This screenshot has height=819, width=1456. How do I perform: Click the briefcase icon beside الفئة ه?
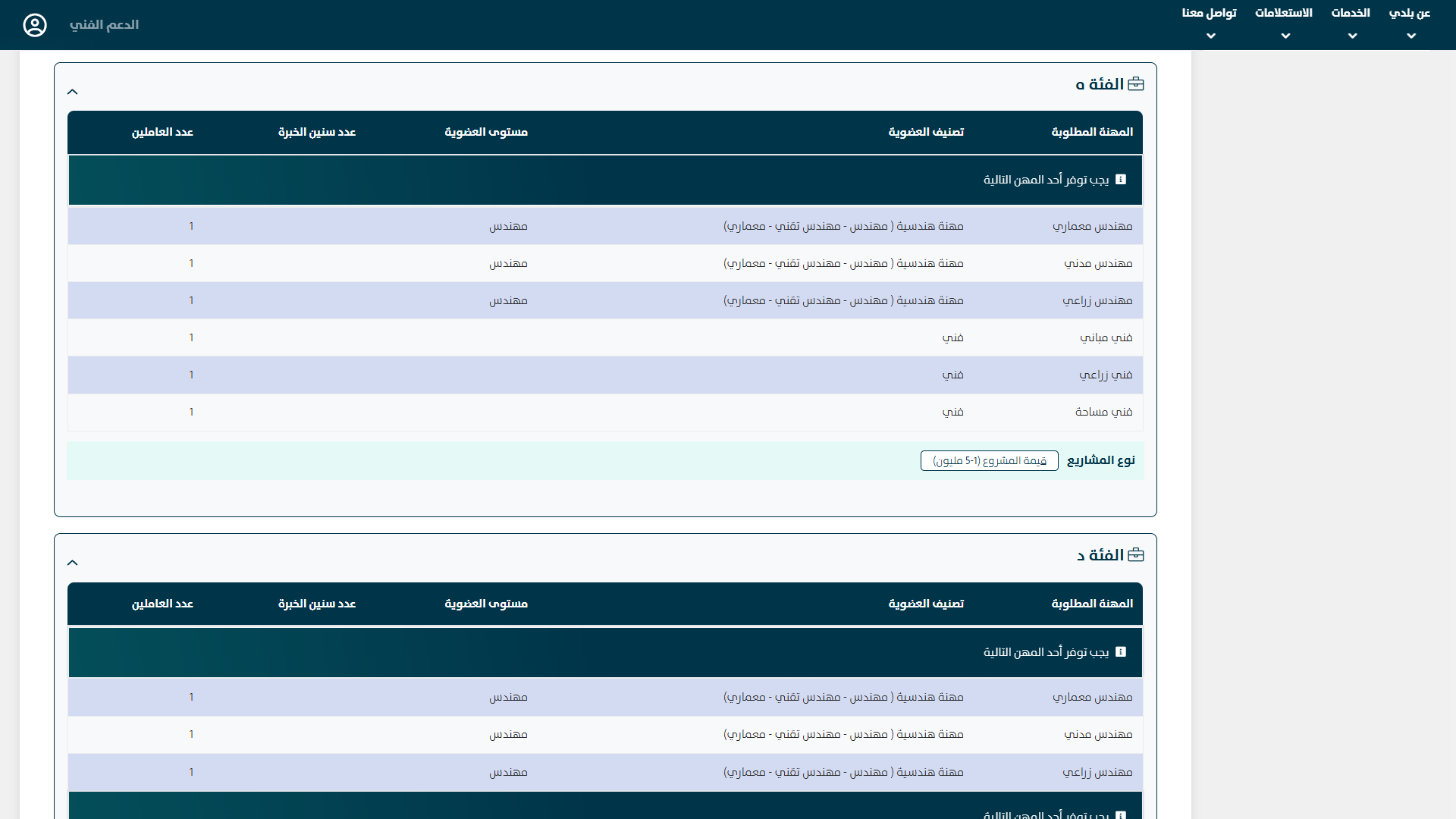point(1136,84)
